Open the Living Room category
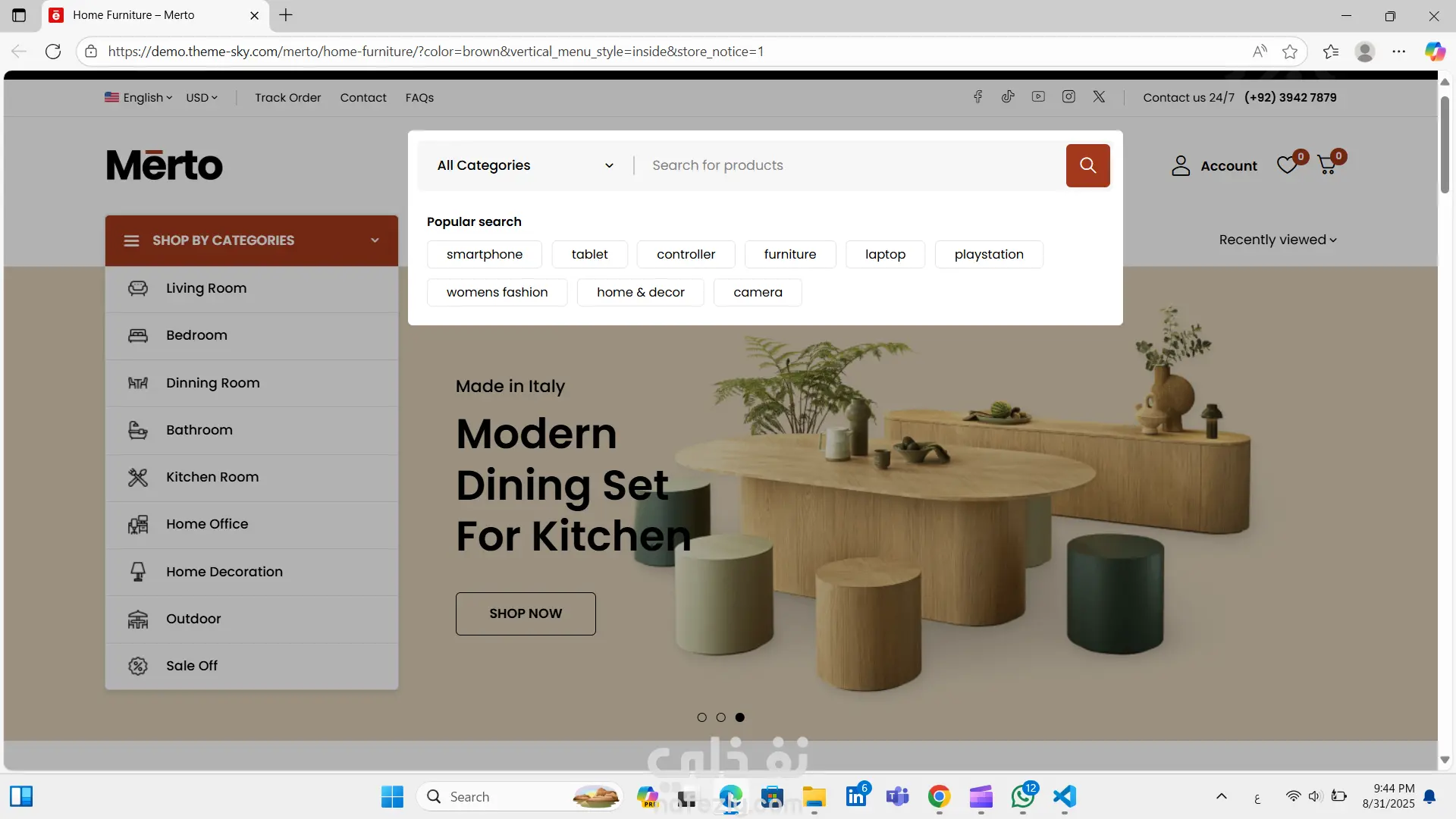Image resolution: width=1456 pixels, height=819 pixels. pos(206,288)
